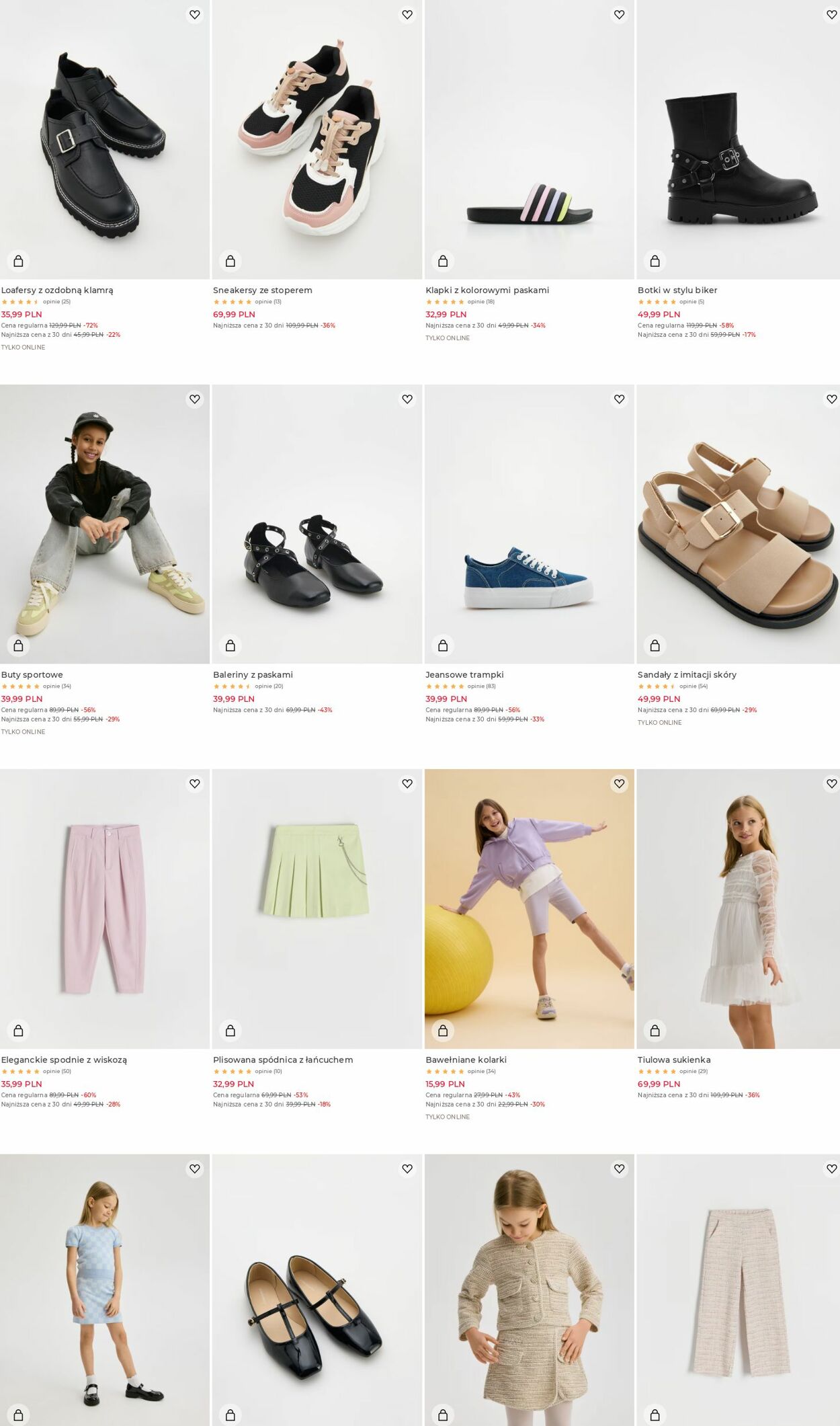Screen dimensions: 840x1426
Task: Click bag icon on Jeansowe trampki image
Action: [443, 645]
